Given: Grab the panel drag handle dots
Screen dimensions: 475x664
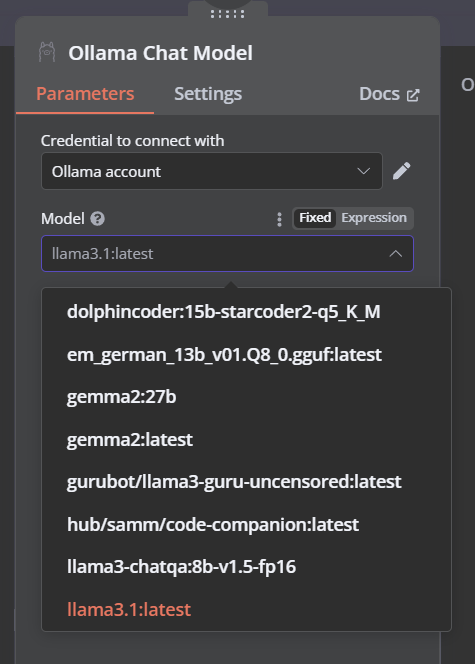Looking at the screenshot, I should pyautogui.click(x=227, y=14).
